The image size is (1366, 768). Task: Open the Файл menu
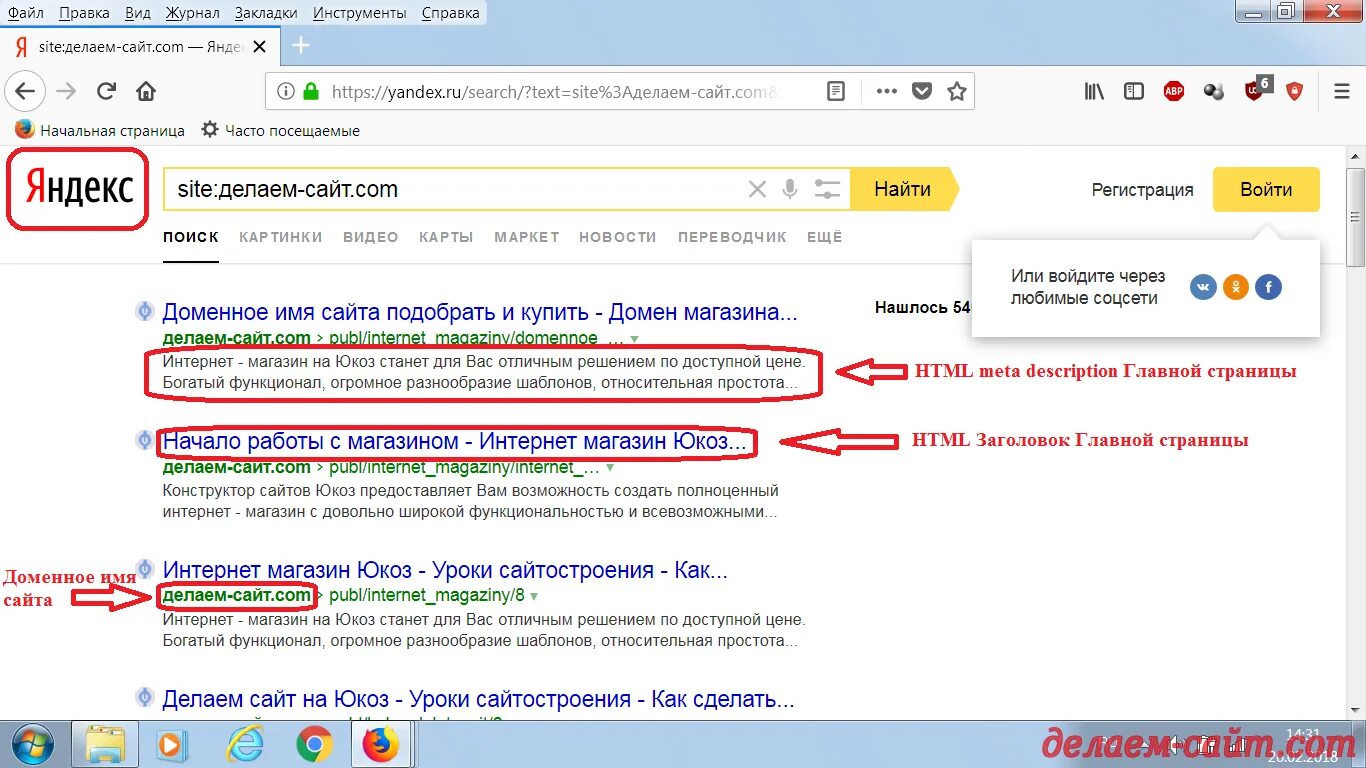click(25, 13)
